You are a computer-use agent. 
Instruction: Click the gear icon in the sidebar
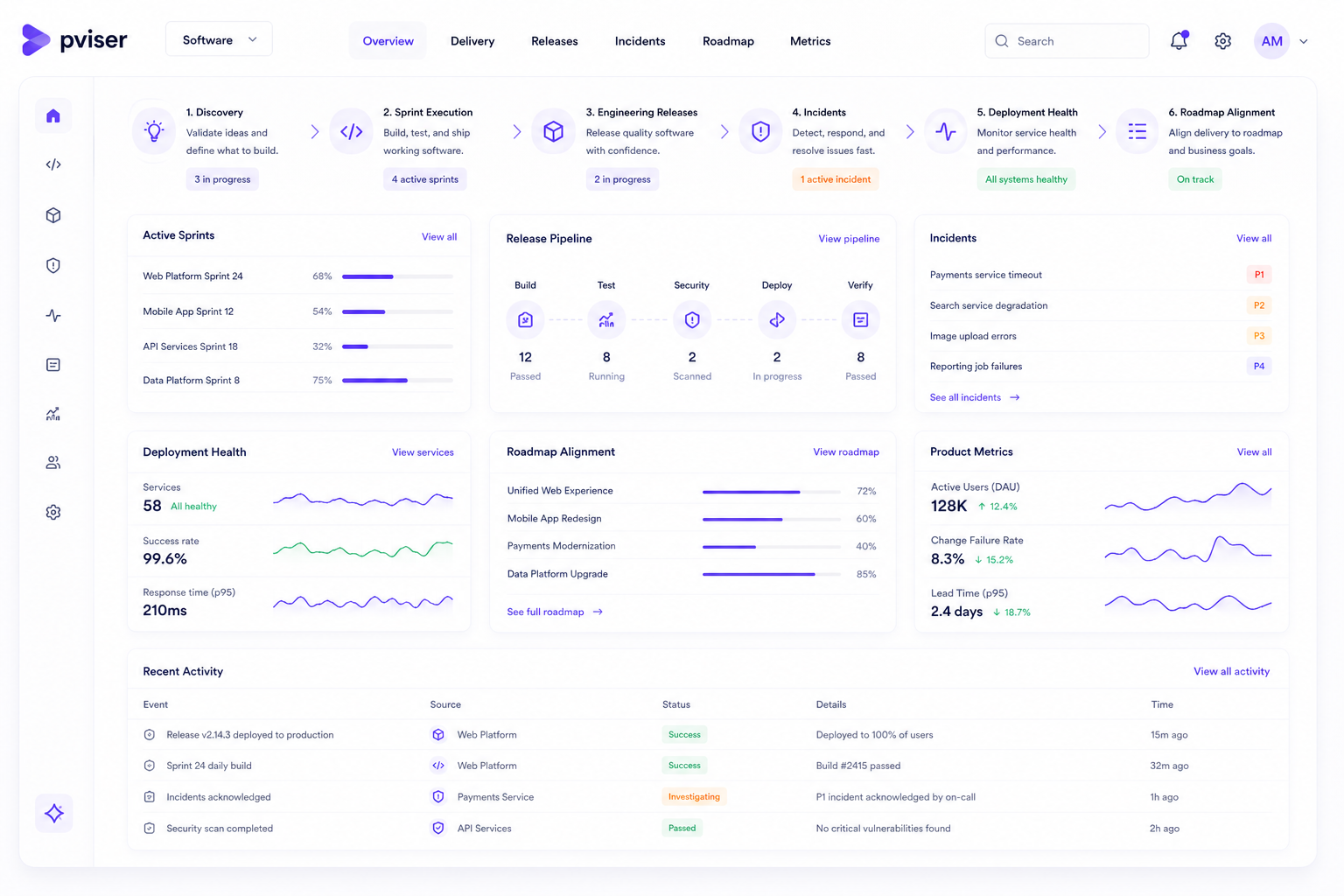(53, 512)
